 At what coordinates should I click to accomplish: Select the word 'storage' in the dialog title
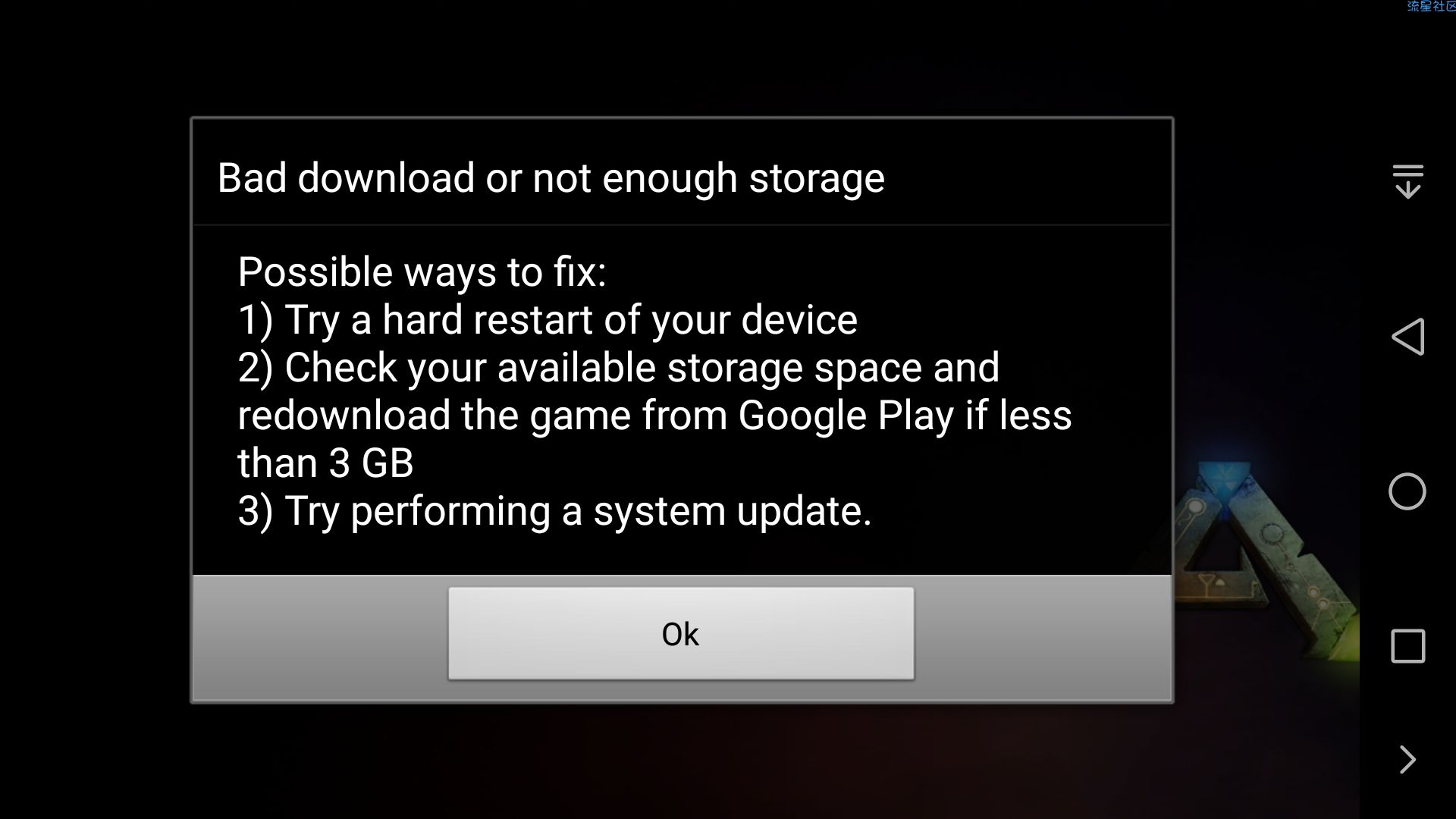(x=817, y=179)
